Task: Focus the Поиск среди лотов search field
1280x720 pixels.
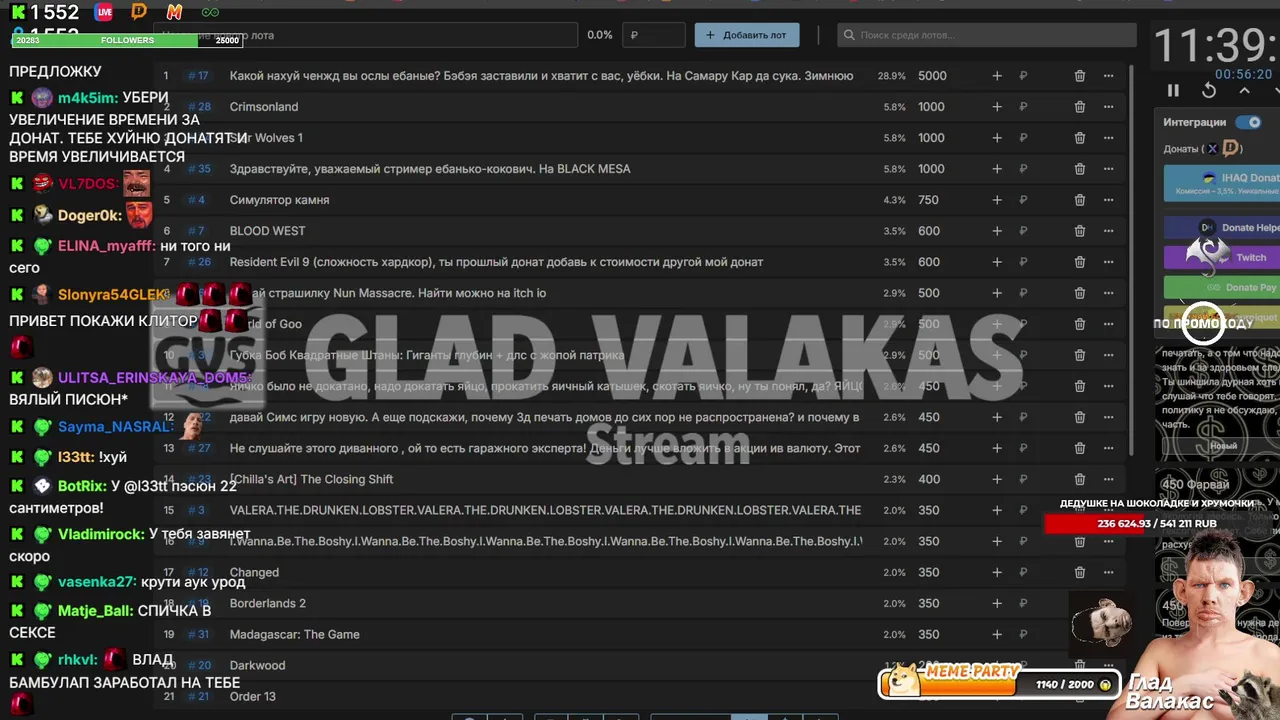Action: coord(987,35)
